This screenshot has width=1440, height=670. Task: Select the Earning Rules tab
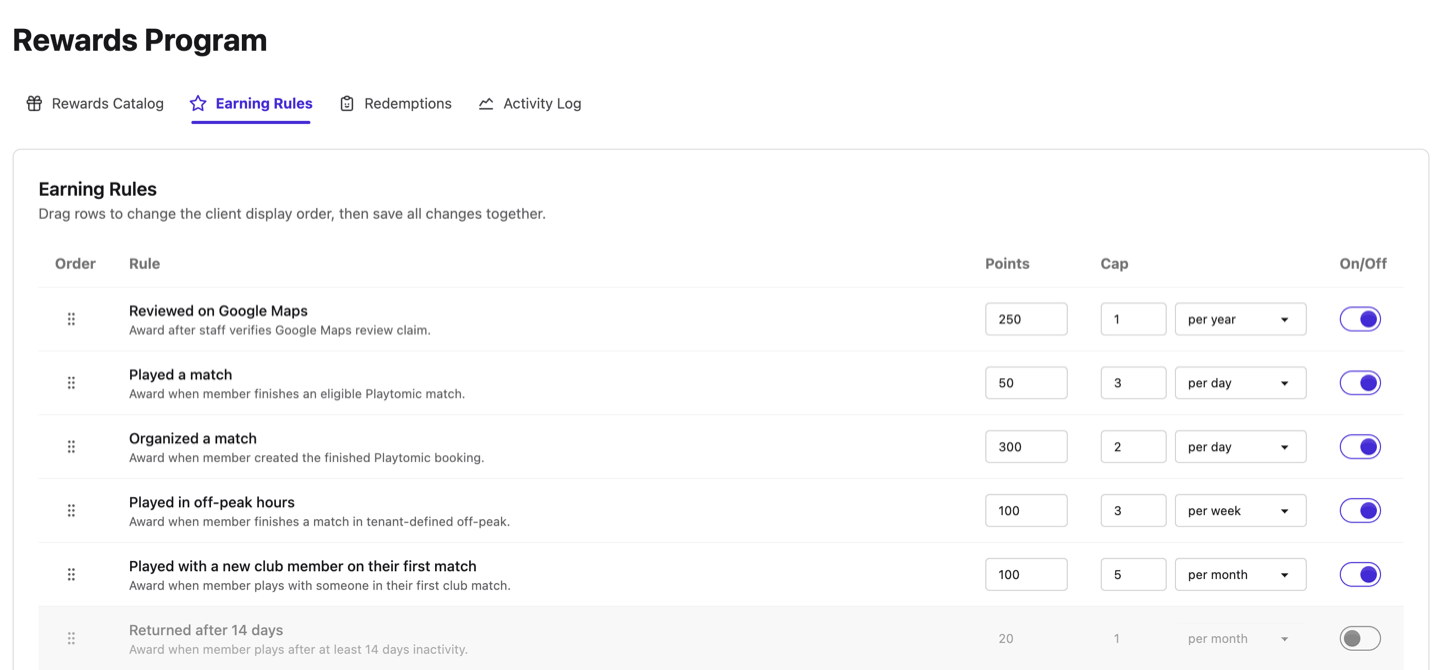pyautogui.click(x=251, y=103)
